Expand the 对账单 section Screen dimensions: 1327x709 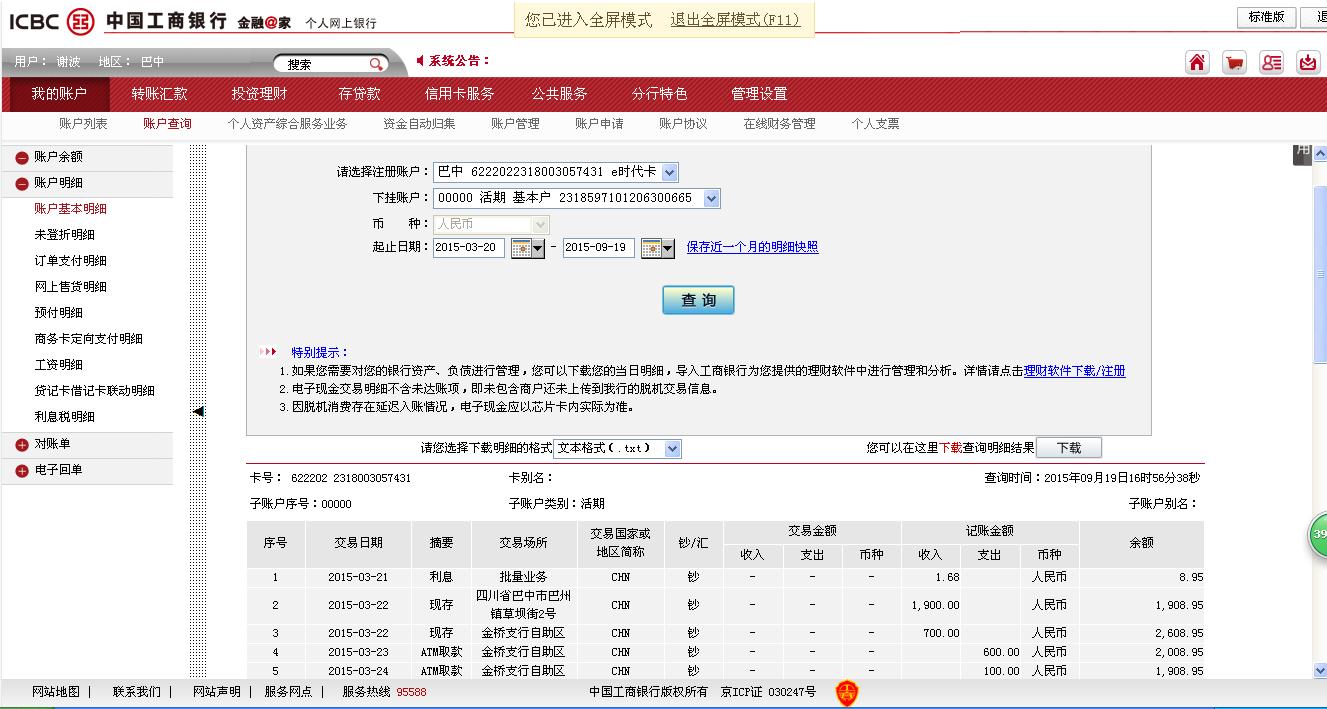pyautogui.click(x=22, y=444)
